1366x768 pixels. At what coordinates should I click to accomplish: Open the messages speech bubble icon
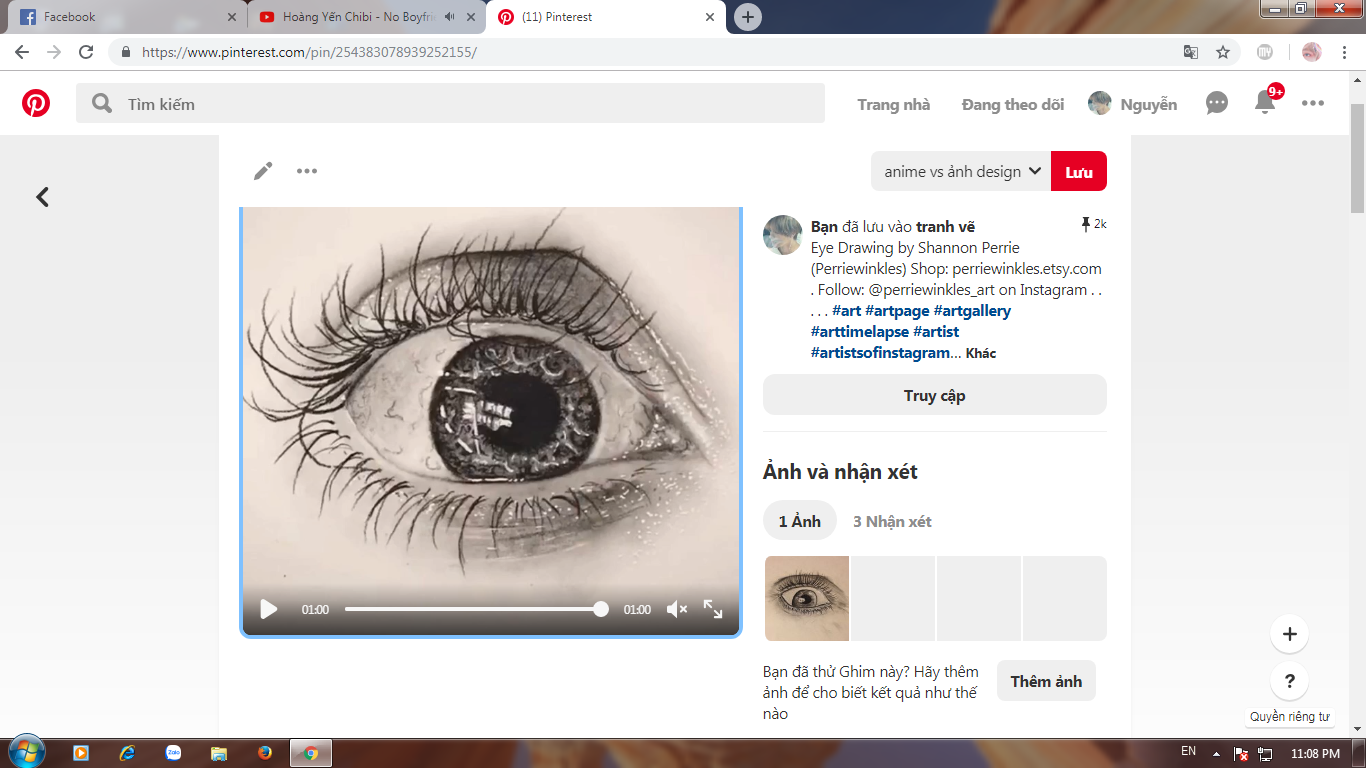[x=1216, y=103]
